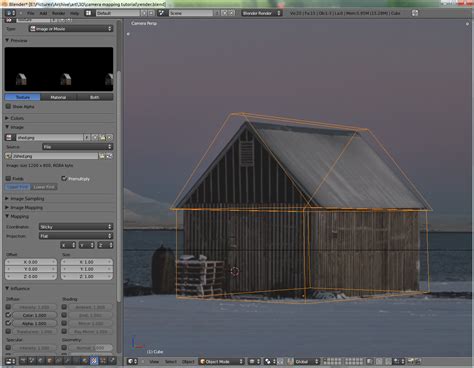The height and width of the screenshot is (368, 474).
Task: Toggle the Normal geometry influence checkbox
Action: pyautogui.click(x=64, y=347)
